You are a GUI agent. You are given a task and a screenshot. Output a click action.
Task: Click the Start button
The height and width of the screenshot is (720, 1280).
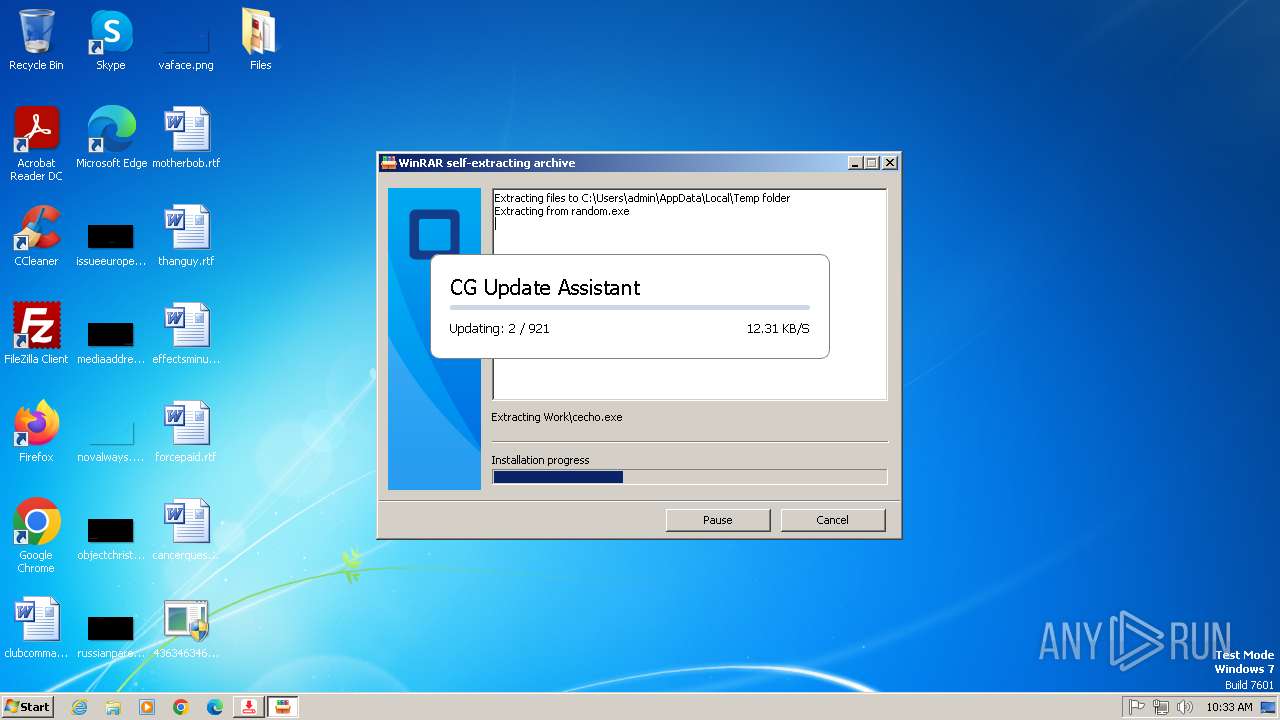click(28, 707)
